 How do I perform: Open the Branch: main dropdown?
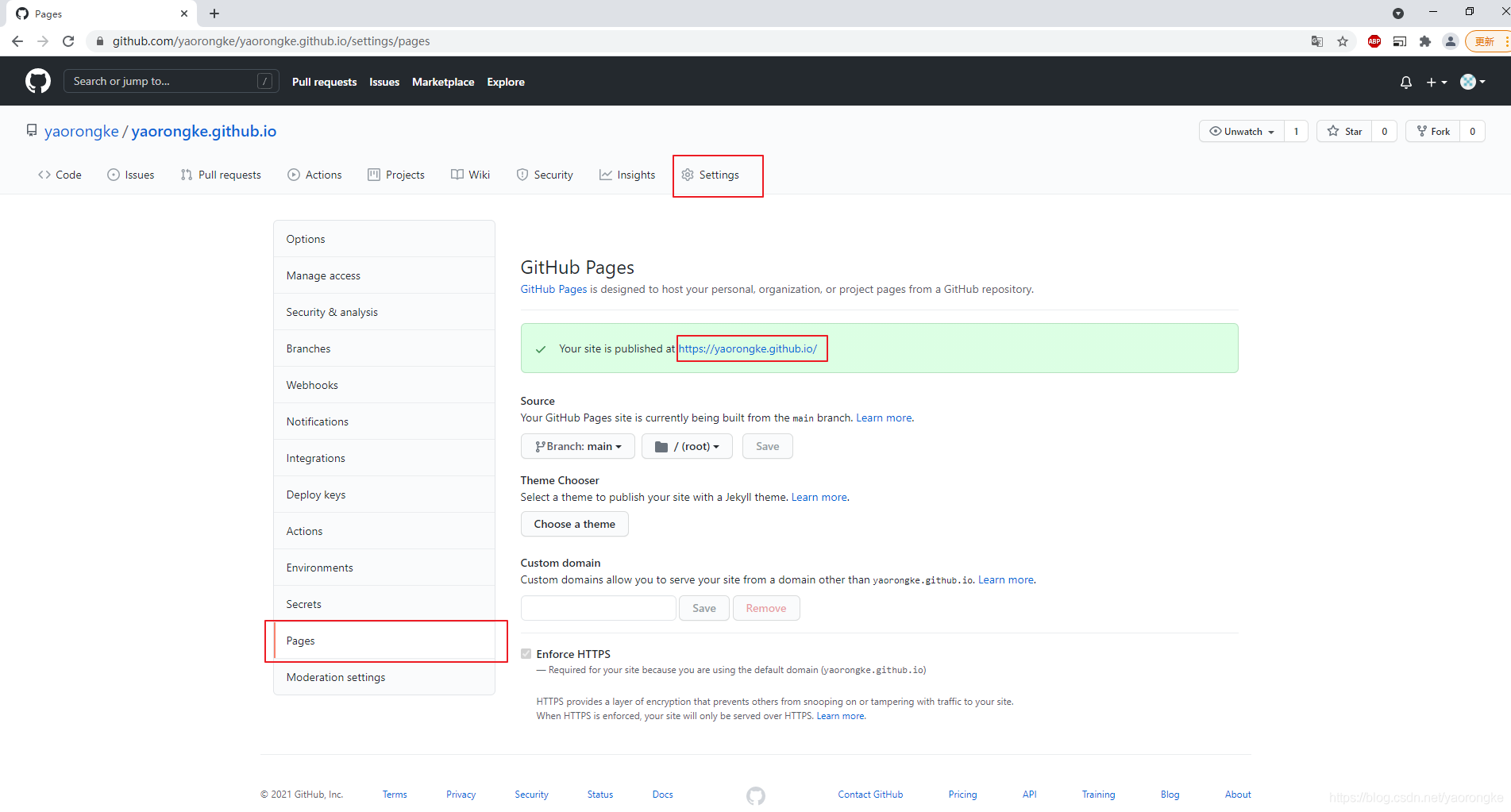pos(578,447)
